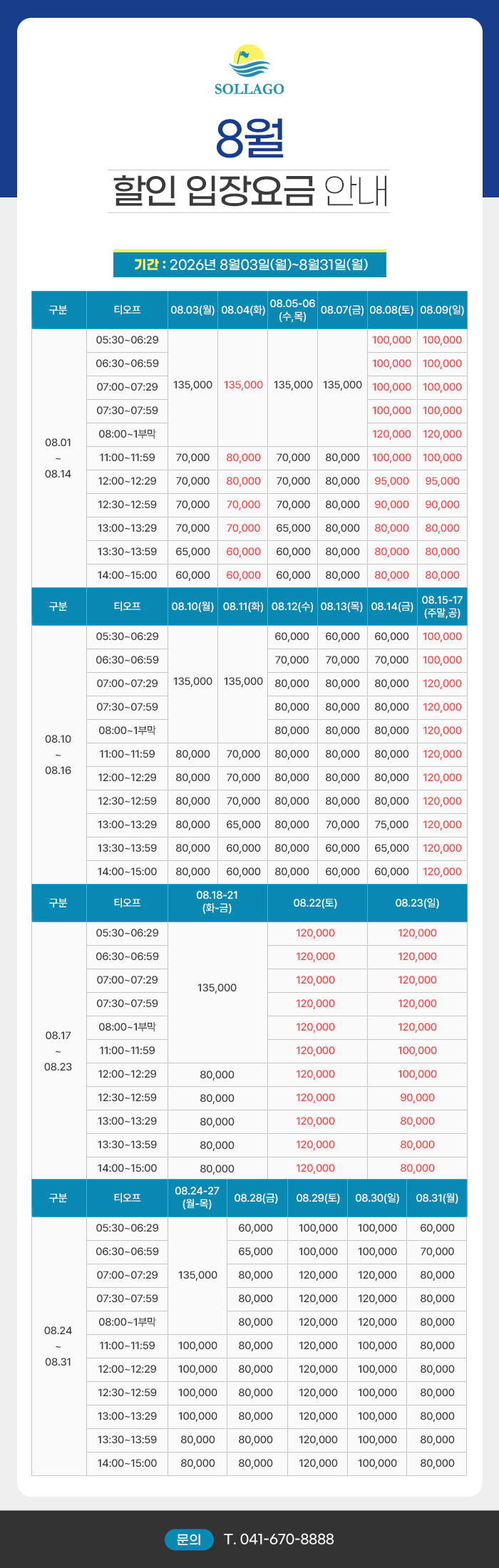Click the 기간 date range banner

(249, 264)
